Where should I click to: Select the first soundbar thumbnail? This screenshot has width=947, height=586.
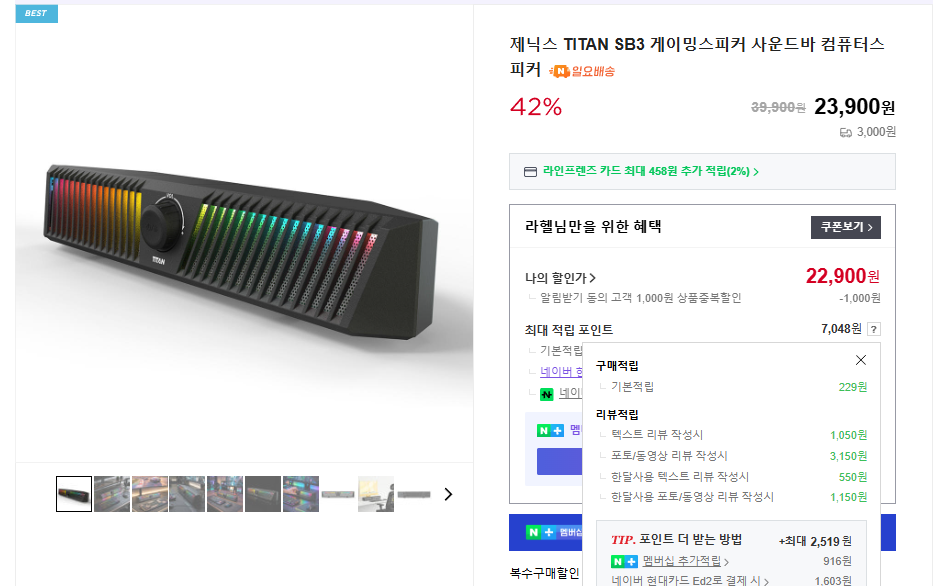(x=74, y=494)
